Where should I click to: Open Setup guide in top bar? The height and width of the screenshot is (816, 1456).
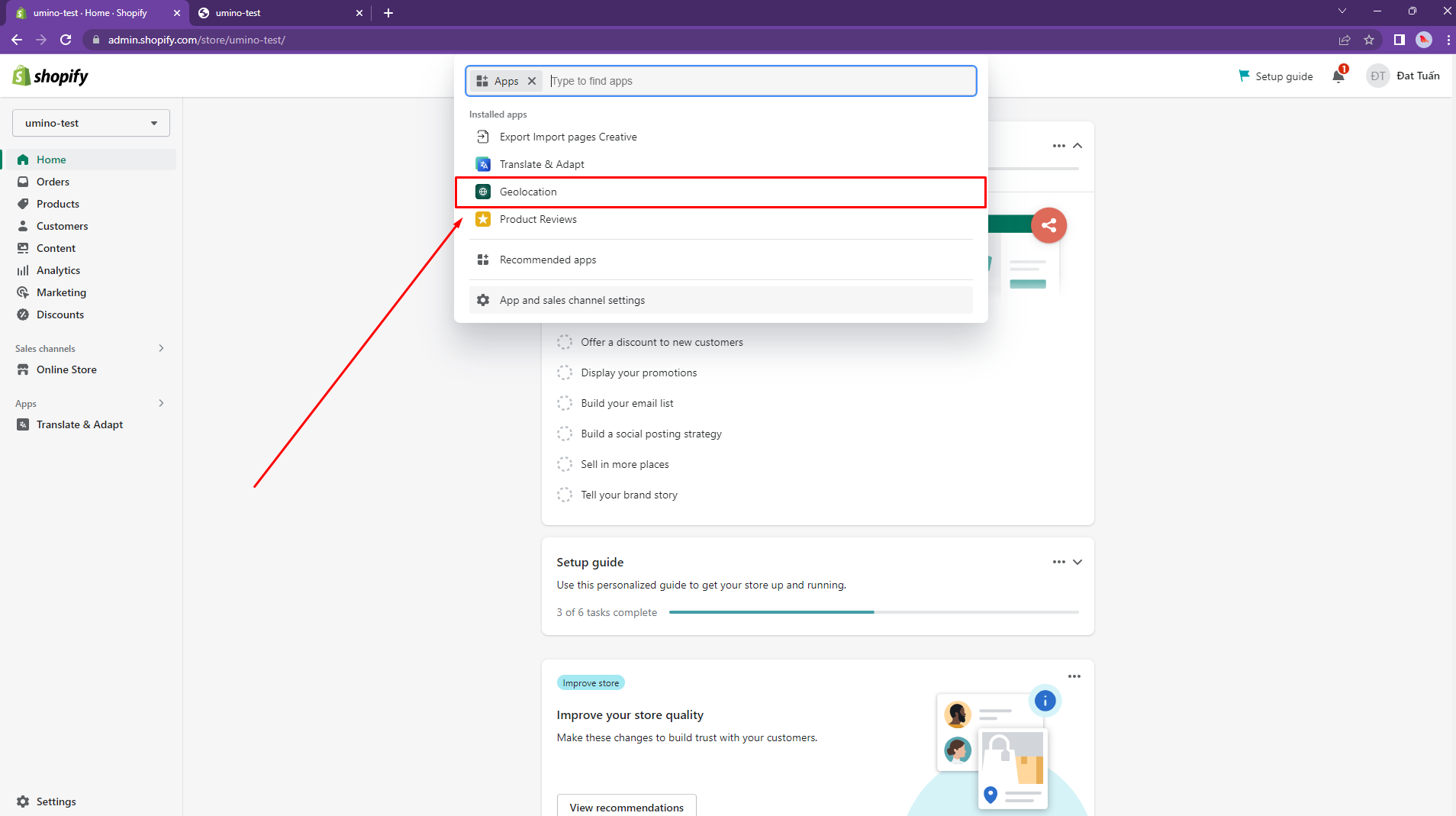click(1276, 76)
